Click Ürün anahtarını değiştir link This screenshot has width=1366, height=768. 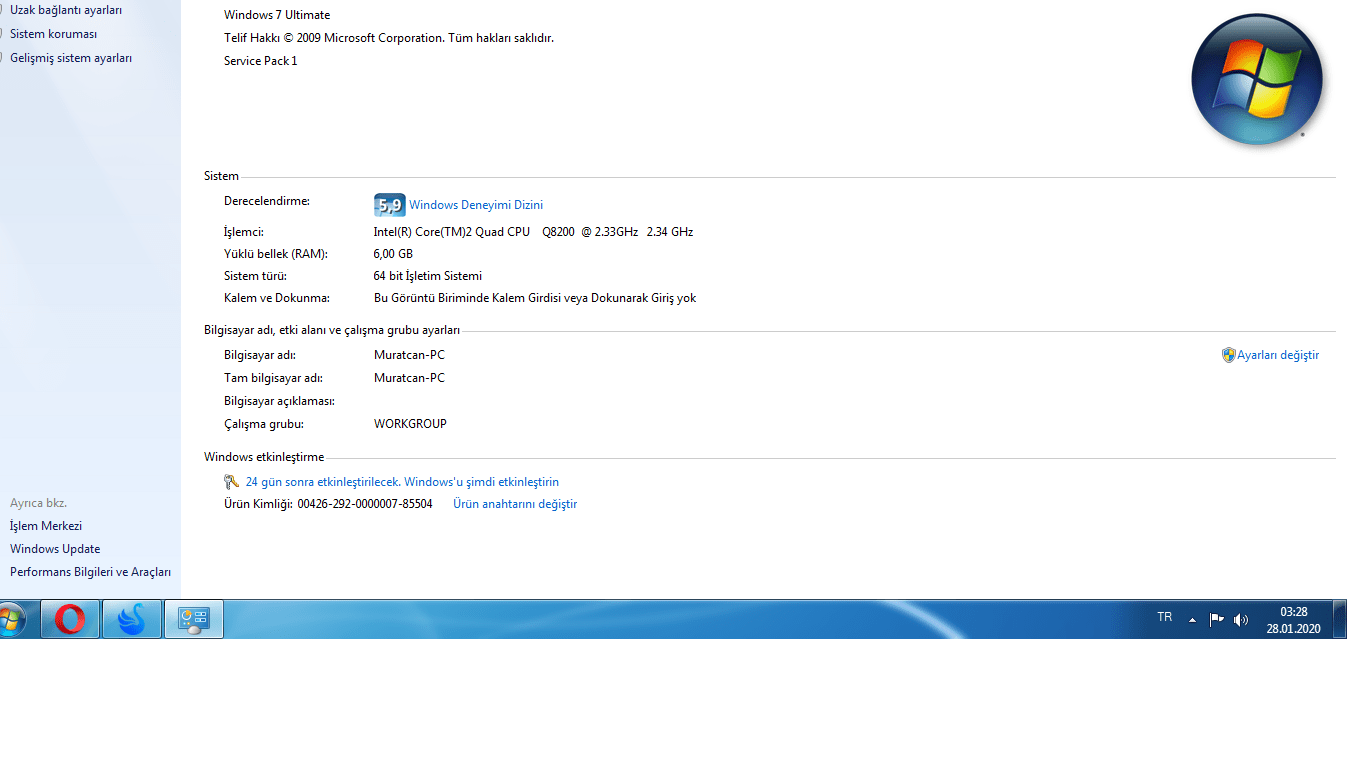(515, 504)
